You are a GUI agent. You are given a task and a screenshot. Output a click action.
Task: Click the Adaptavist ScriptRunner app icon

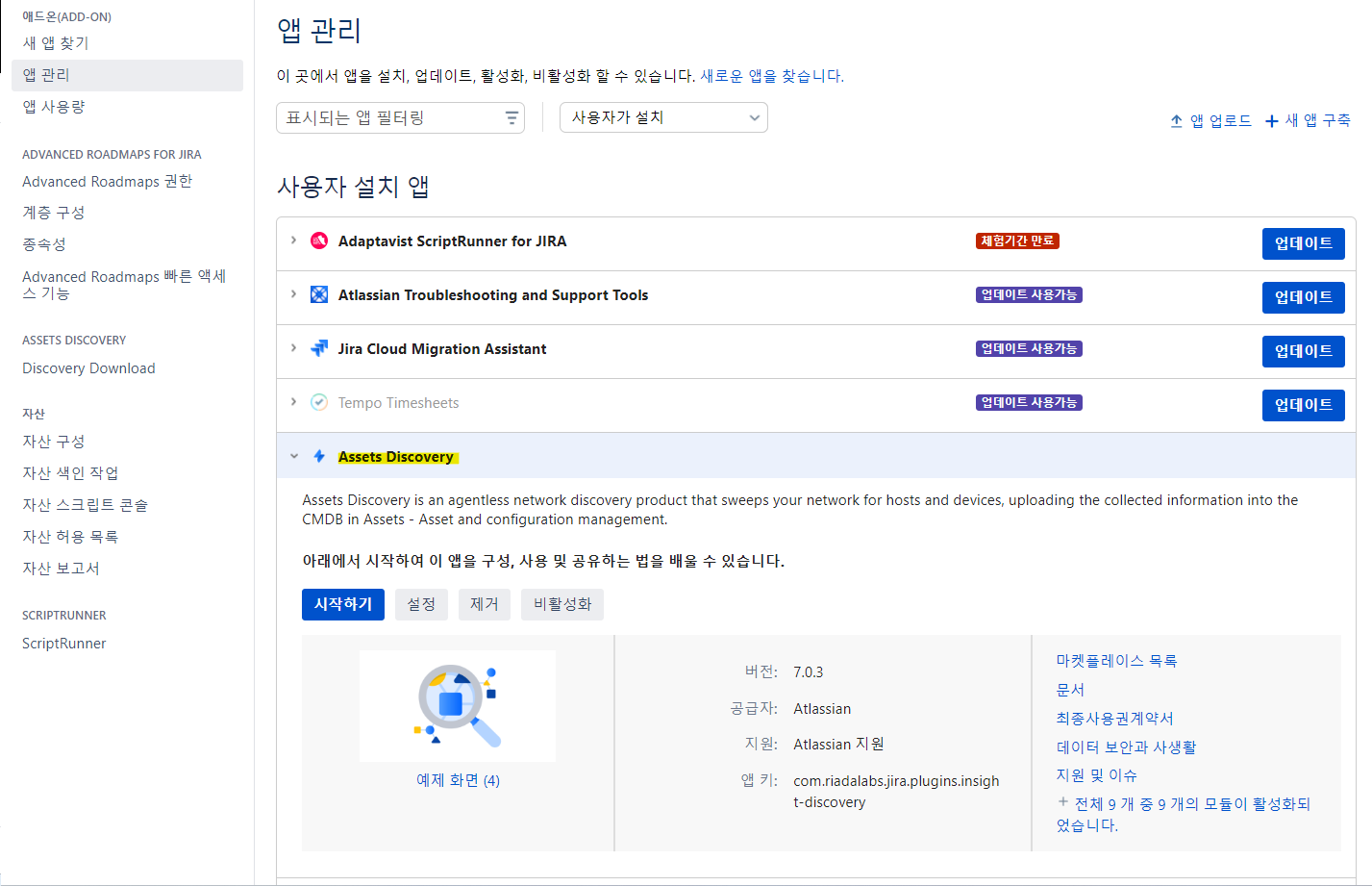pyautogui.click(x=319, y=240)
